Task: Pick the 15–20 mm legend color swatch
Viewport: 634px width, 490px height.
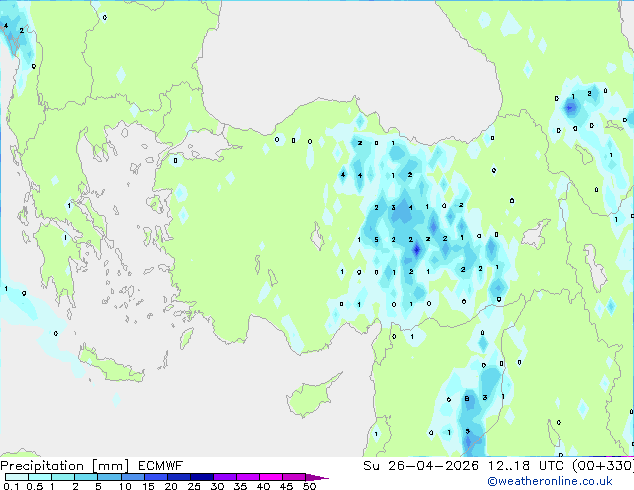Action: pyautogui.click(x=155, y=477)
